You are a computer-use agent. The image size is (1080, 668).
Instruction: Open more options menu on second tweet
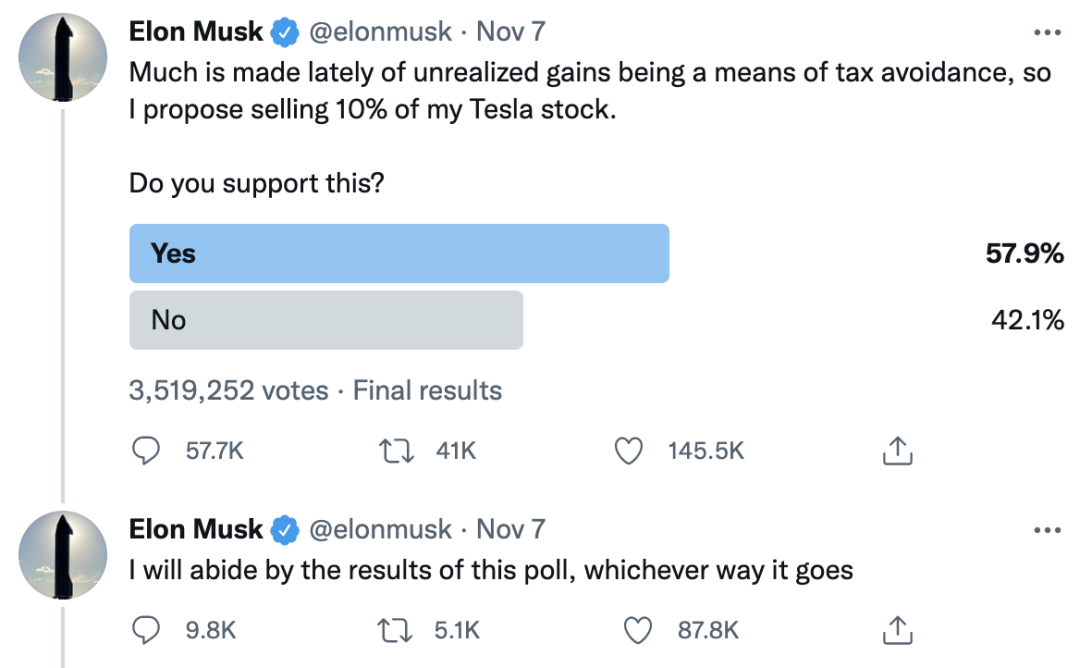pos(1046,529)
